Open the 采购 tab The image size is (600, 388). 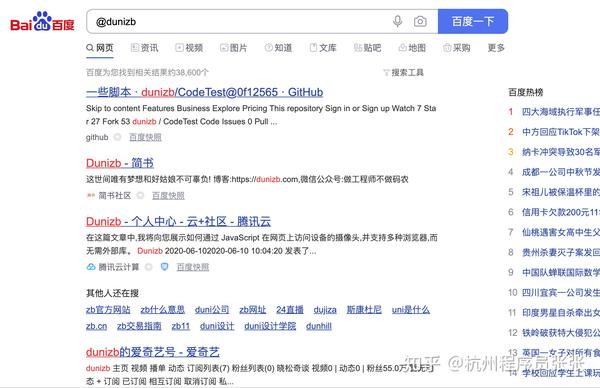coord(457,48)
